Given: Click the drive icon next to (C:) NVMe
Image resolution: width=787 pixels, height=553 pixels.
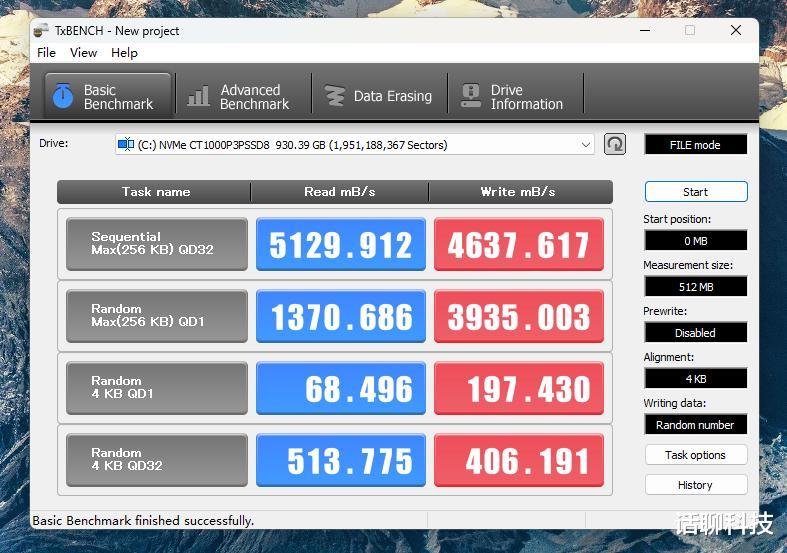Looking at the screenshot, I should coord(125,145).
